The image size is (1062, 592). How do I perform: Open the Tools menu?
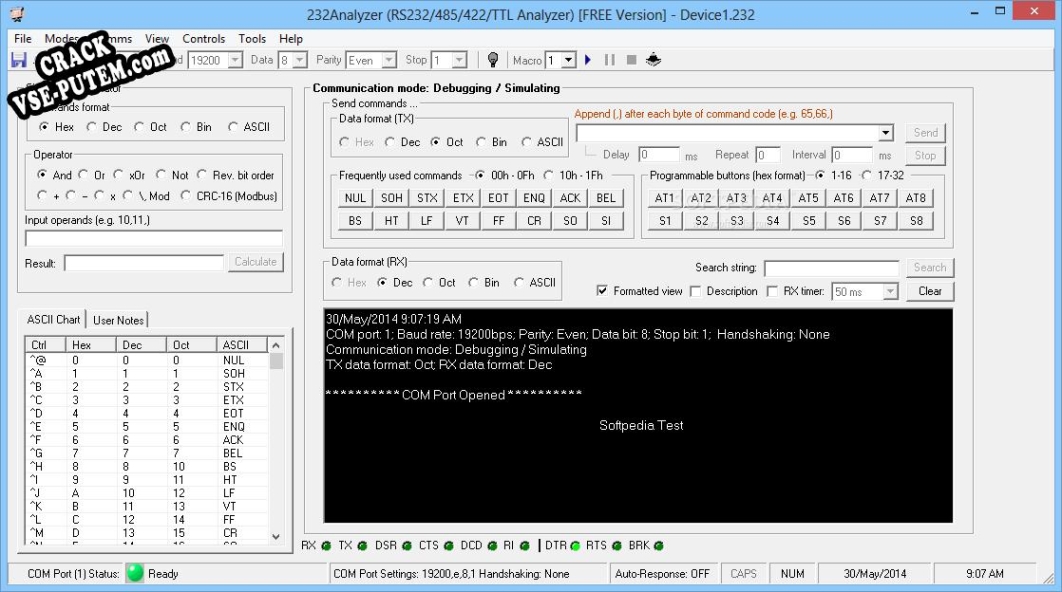(x=252, y=39)
